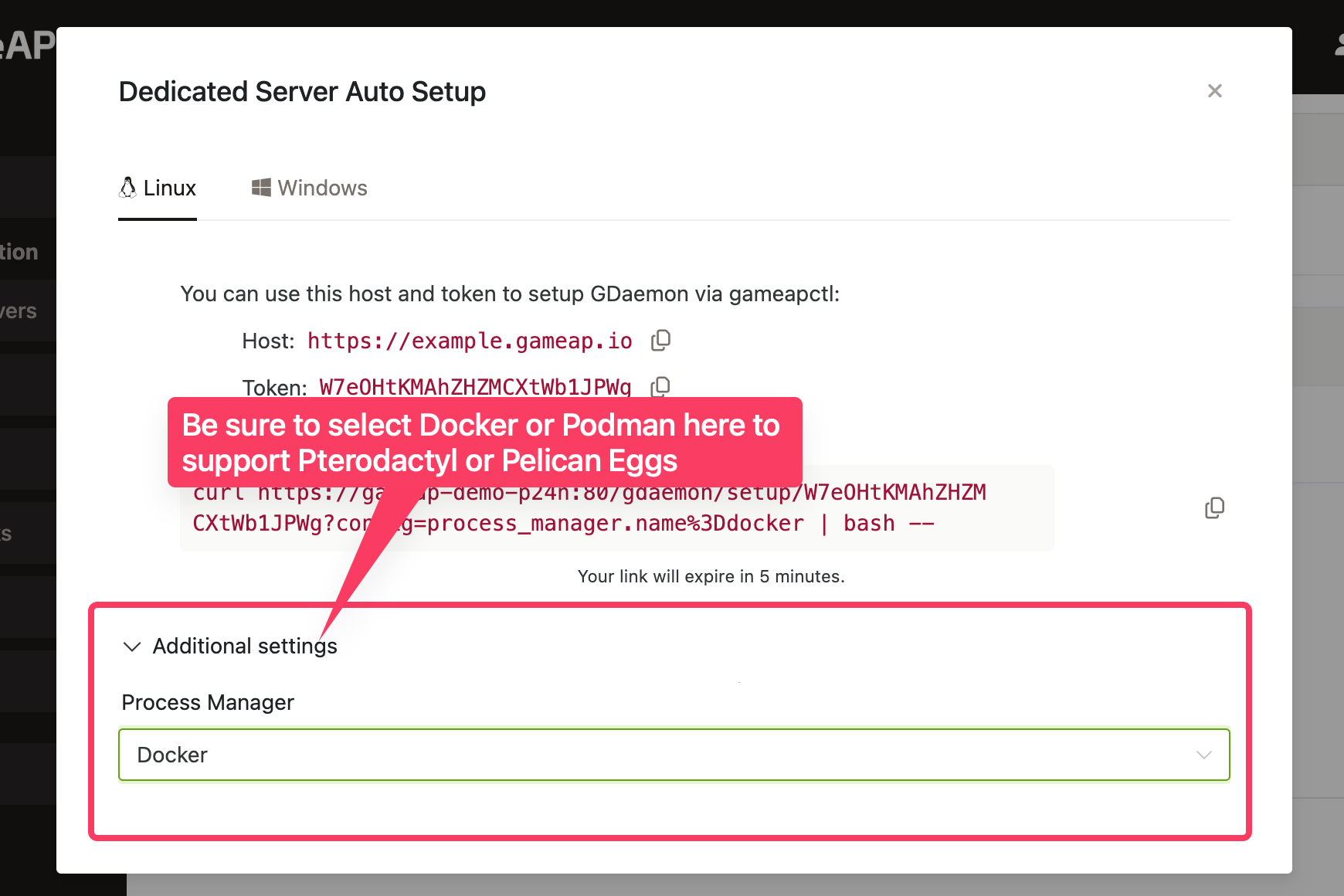Image resolution: width=1344 pixels, height=896 pixels.
Task: Click the Windows logo icon
Action: point(261,188)
